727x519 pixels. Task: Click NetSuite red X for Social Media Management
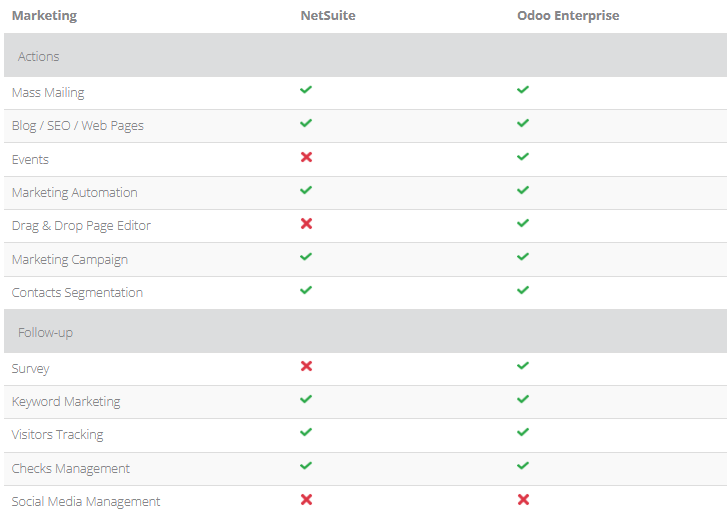pos(306,499)
